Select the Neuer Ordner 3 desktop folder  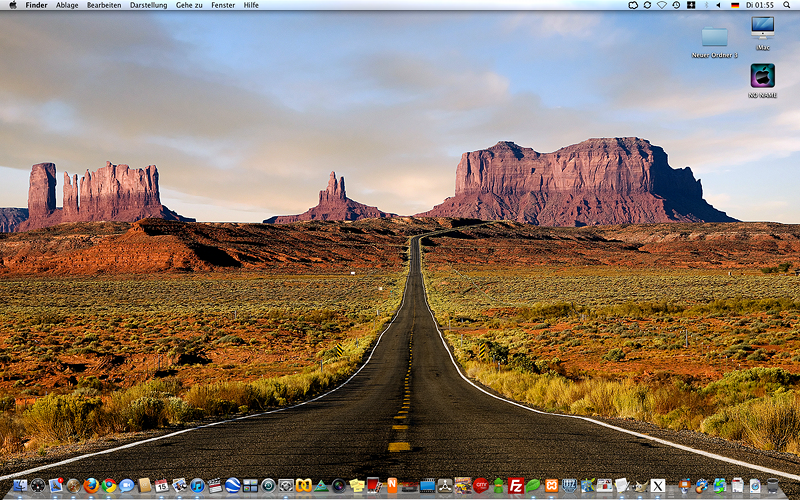click(x=714, y=40)
